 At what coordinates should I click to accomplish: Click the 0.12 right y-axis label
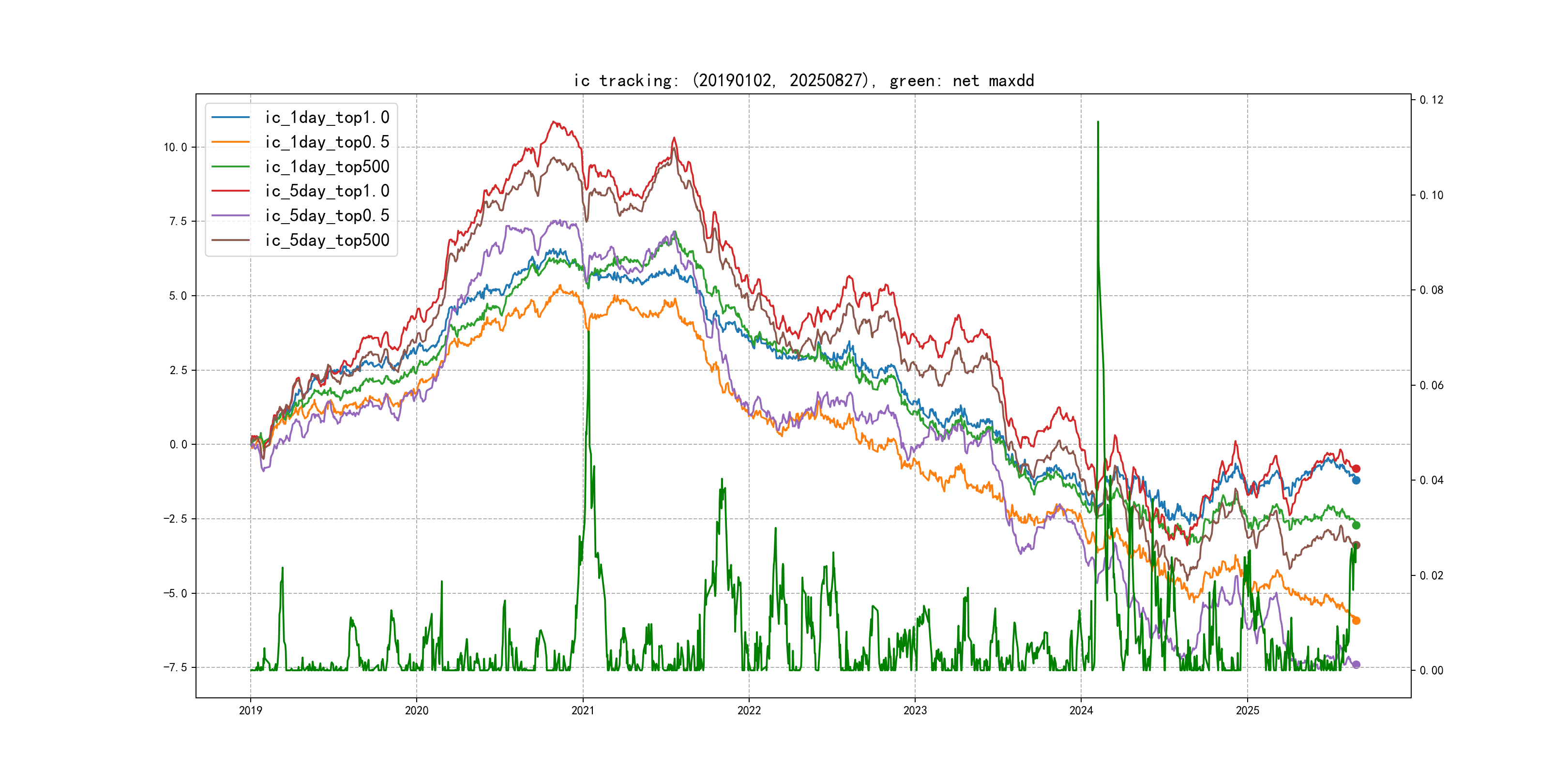pyautogui.click(x=1431, y=100)
